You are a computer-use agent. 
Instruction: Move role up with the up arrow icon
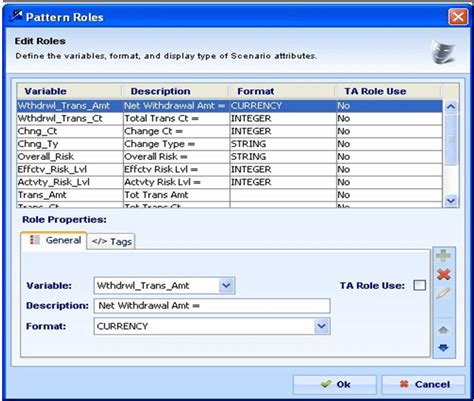pos(443,330)
